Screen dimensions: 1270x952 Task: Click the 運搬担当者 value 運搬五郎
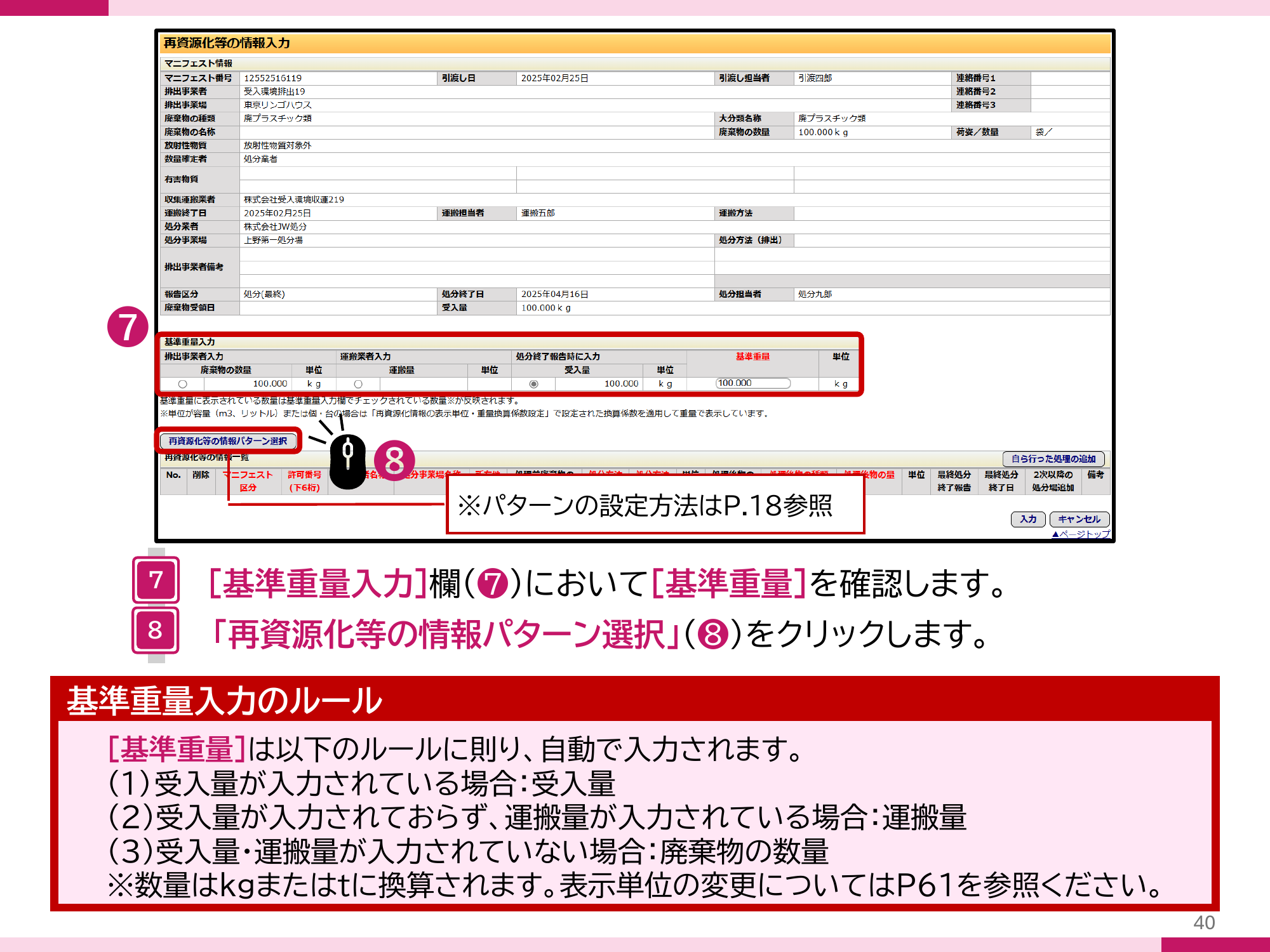[538, 213]
